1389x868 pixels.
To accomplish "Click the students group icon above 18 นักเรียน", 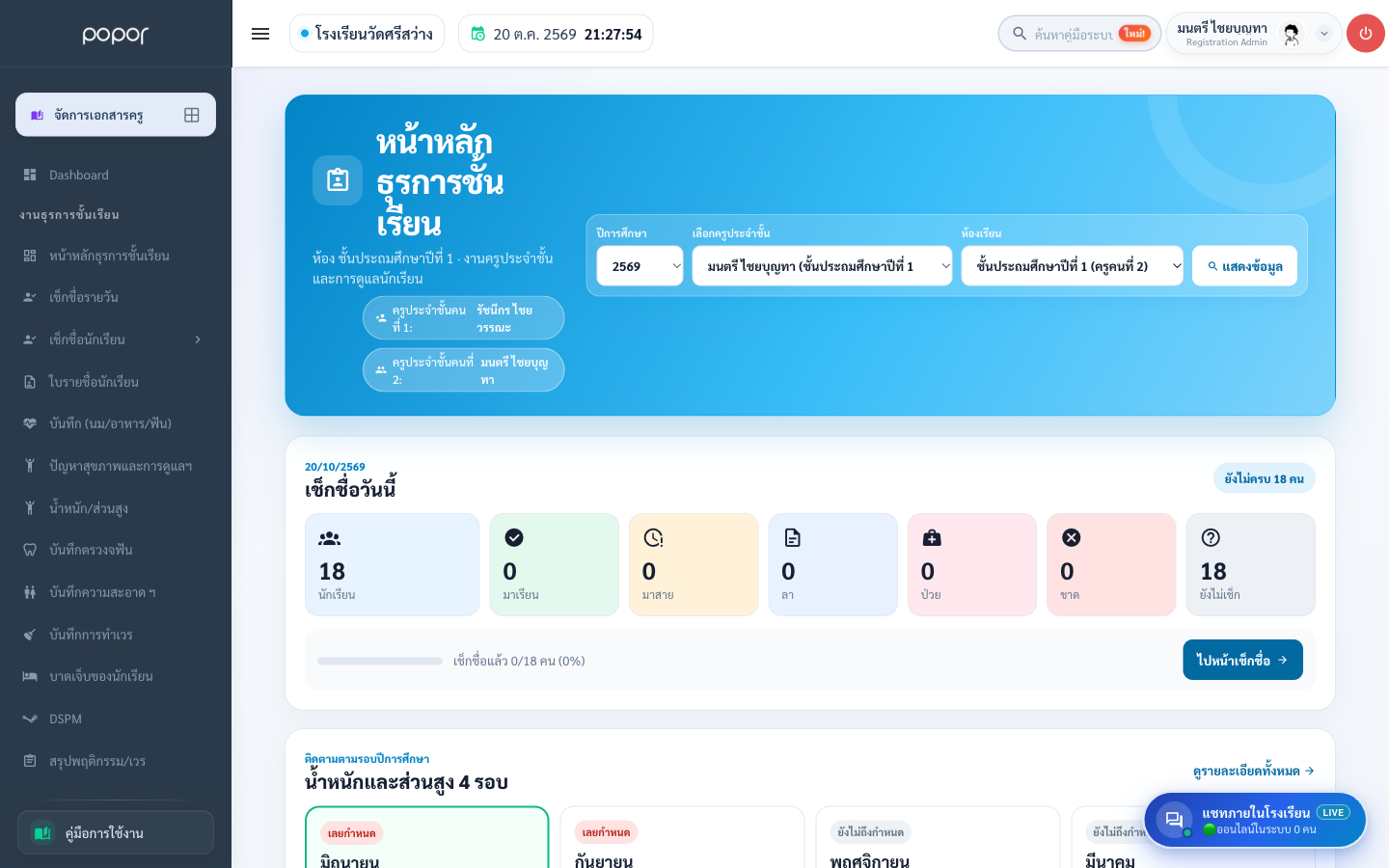I will (330, 538).
